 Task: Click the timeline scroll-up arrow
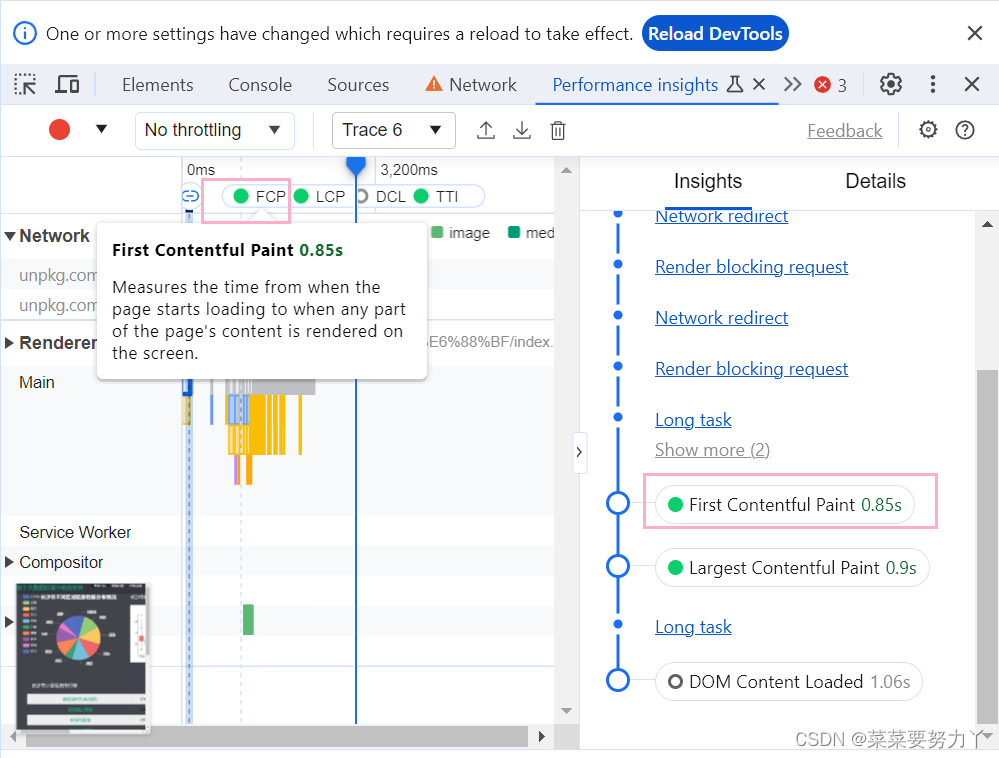[x=566, y=170]
